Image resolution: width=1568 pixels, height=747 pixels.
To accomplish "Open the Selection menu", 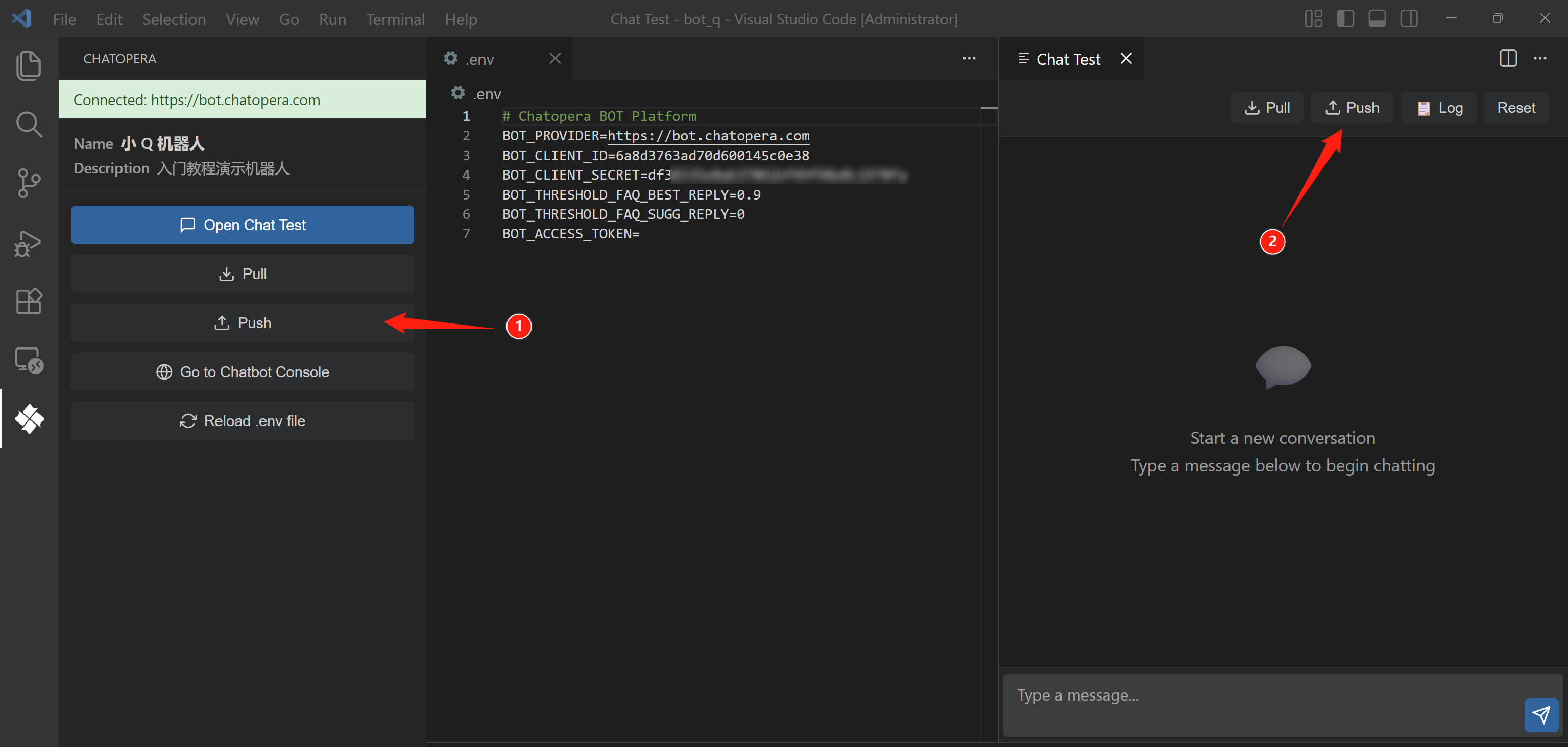I will 174,19.
